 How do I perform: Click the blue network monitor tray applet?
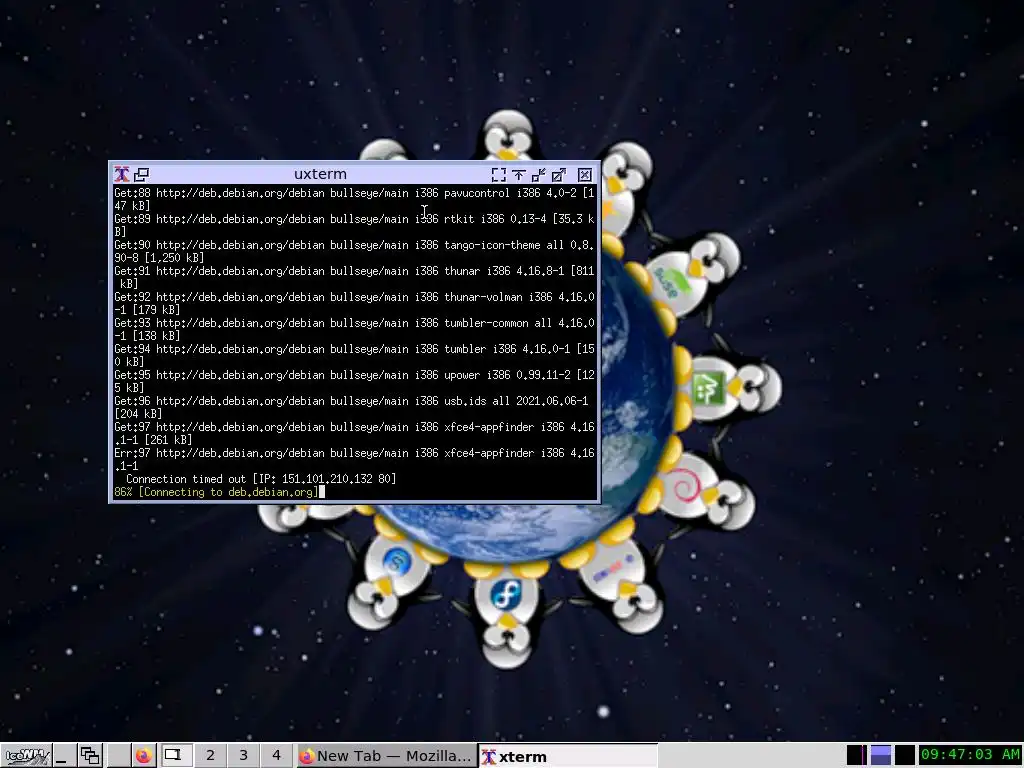880,755
